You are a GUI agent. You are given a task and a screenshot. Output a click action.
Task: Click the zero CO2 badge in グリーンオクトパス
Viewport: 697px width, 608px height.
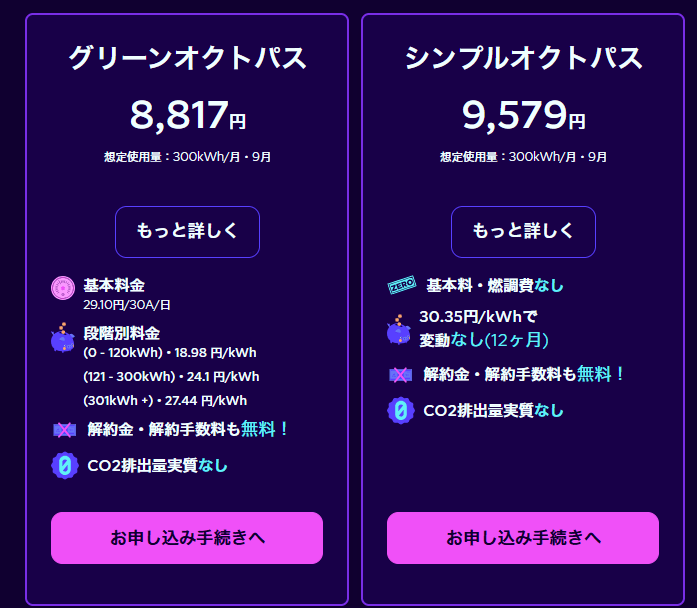pos(64,465)
